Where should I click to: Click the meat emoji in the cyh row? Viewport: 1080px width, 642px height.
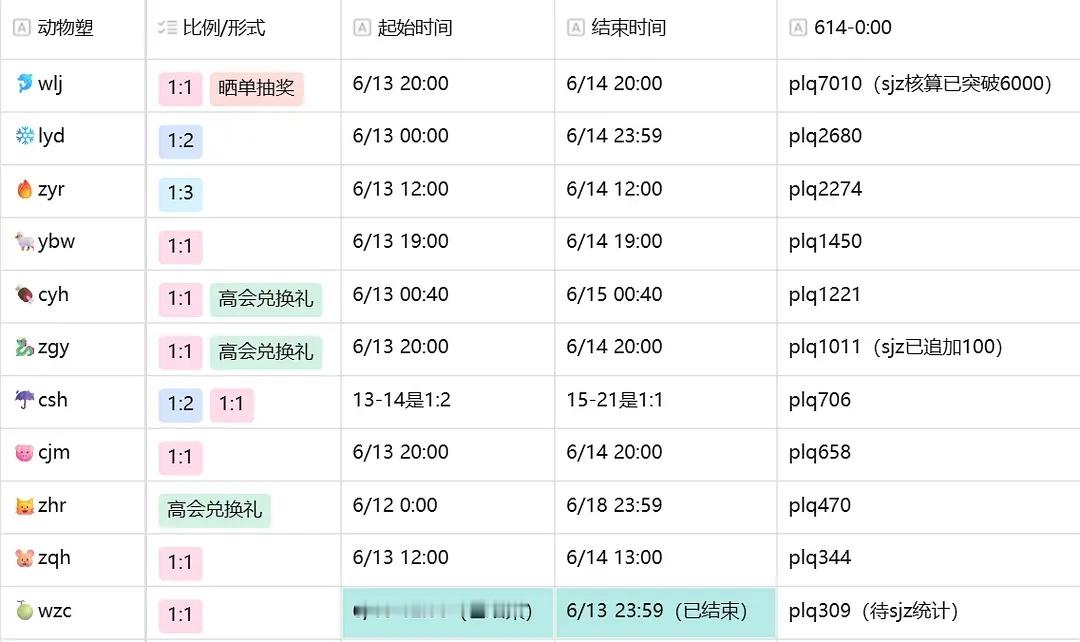point(24,294)
